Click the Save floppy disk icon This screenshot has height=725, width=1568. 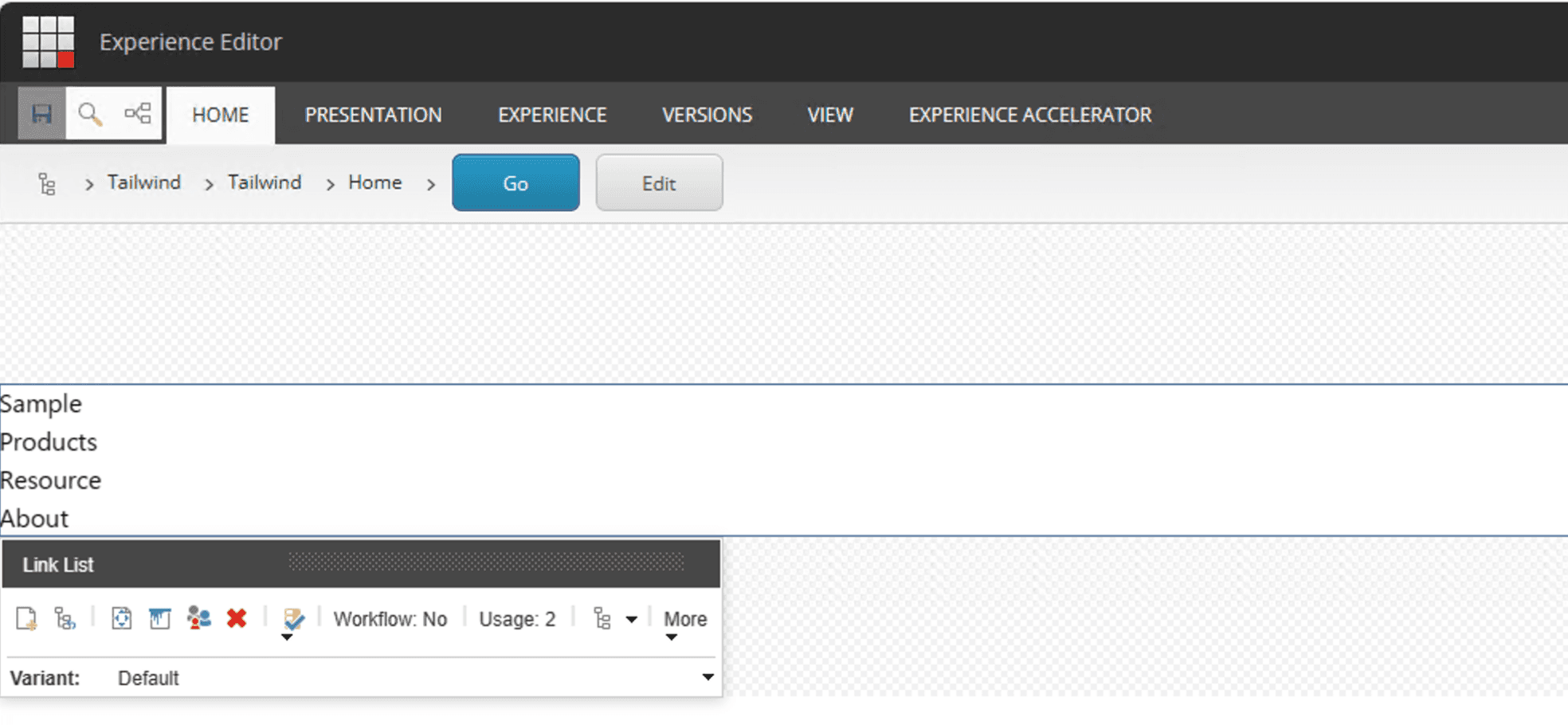point(41,114)
